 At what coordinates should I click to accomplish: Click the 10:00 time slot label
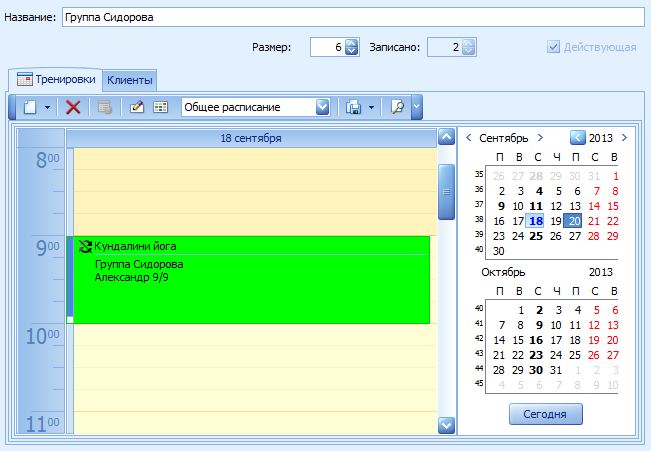[42, 336]
